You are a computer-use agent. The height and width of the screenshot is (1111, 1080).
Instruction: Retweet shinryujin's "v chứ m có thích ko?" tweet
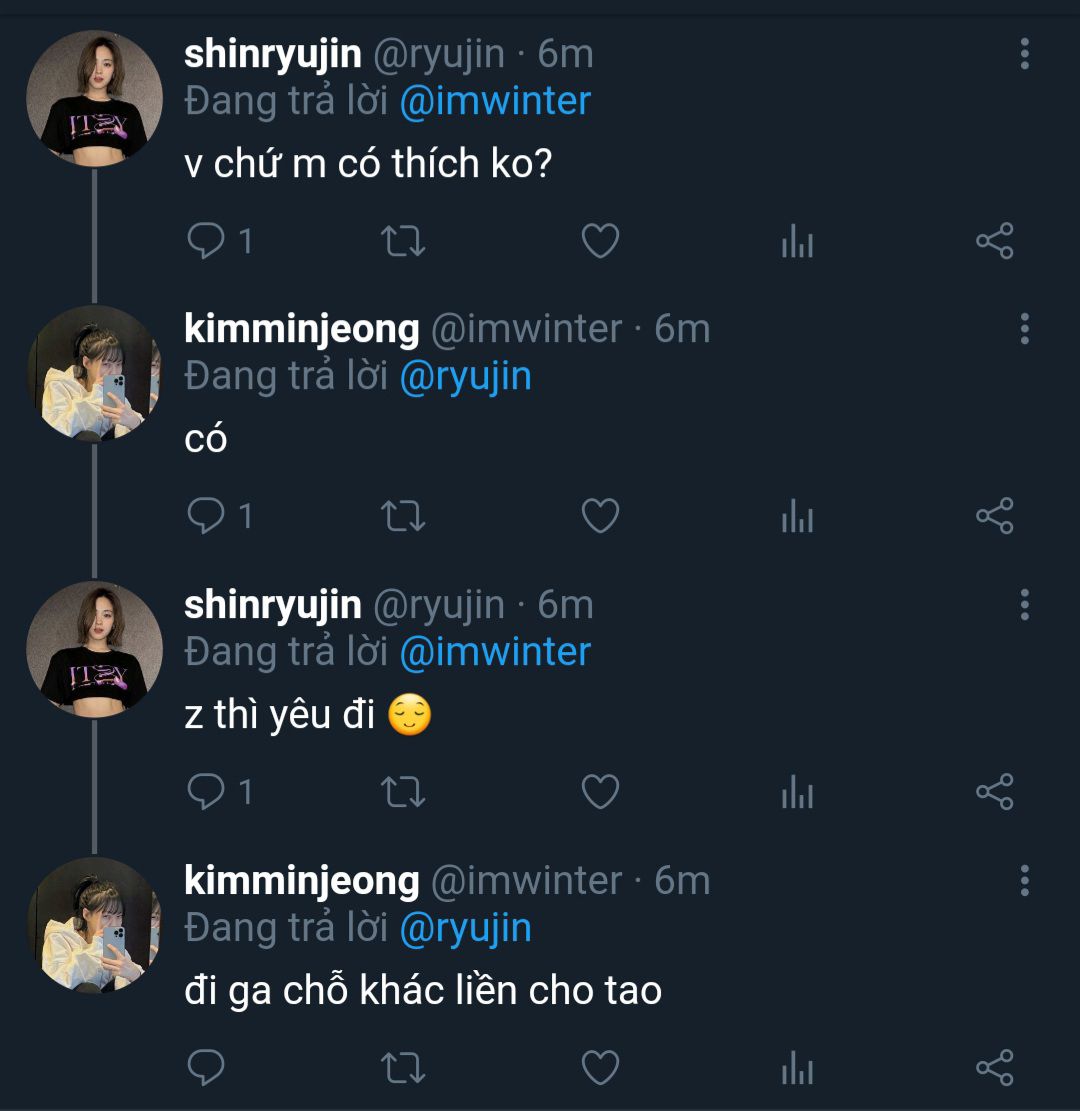click(404, 241)
